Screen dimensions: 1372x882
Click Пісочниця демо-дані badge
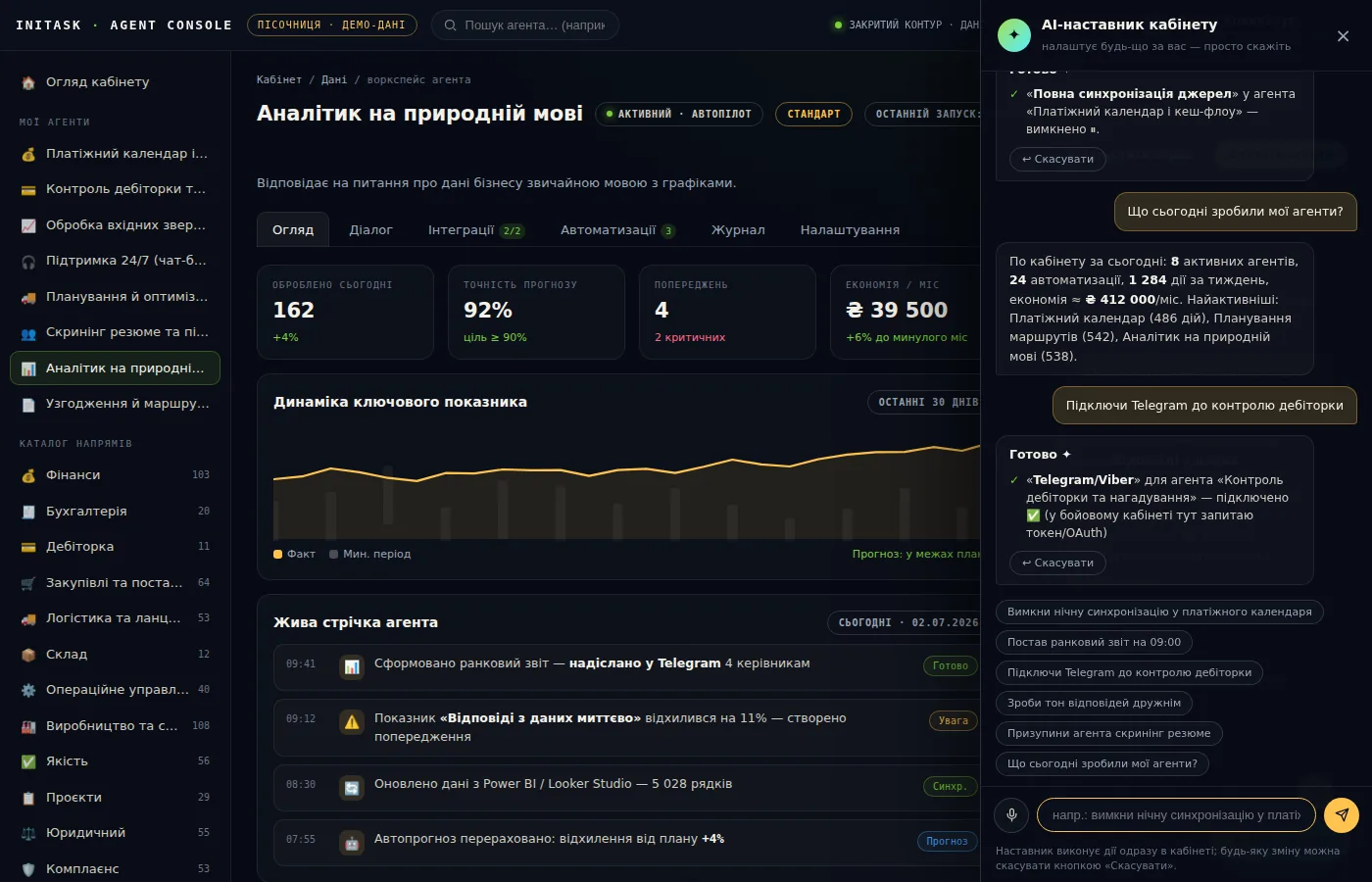[x=331, y=25]
